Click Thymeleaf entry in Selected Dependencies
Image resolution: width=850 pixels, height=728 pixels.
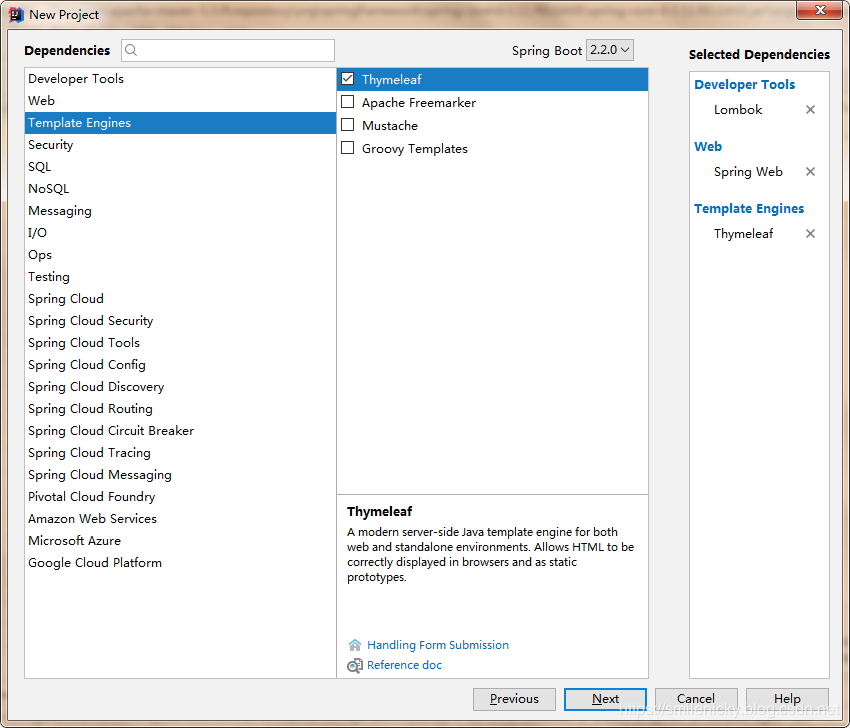point(743,234)
